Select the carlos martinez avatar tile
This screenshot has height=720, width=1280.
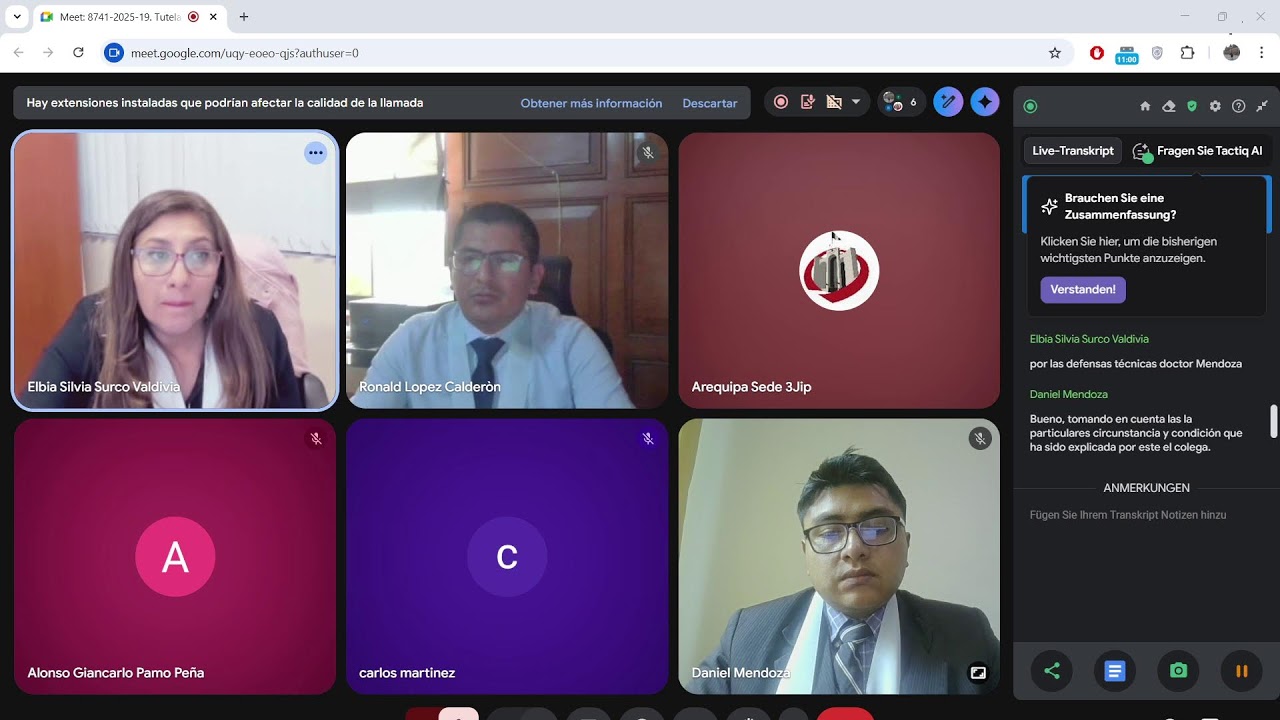coord(507,556)
